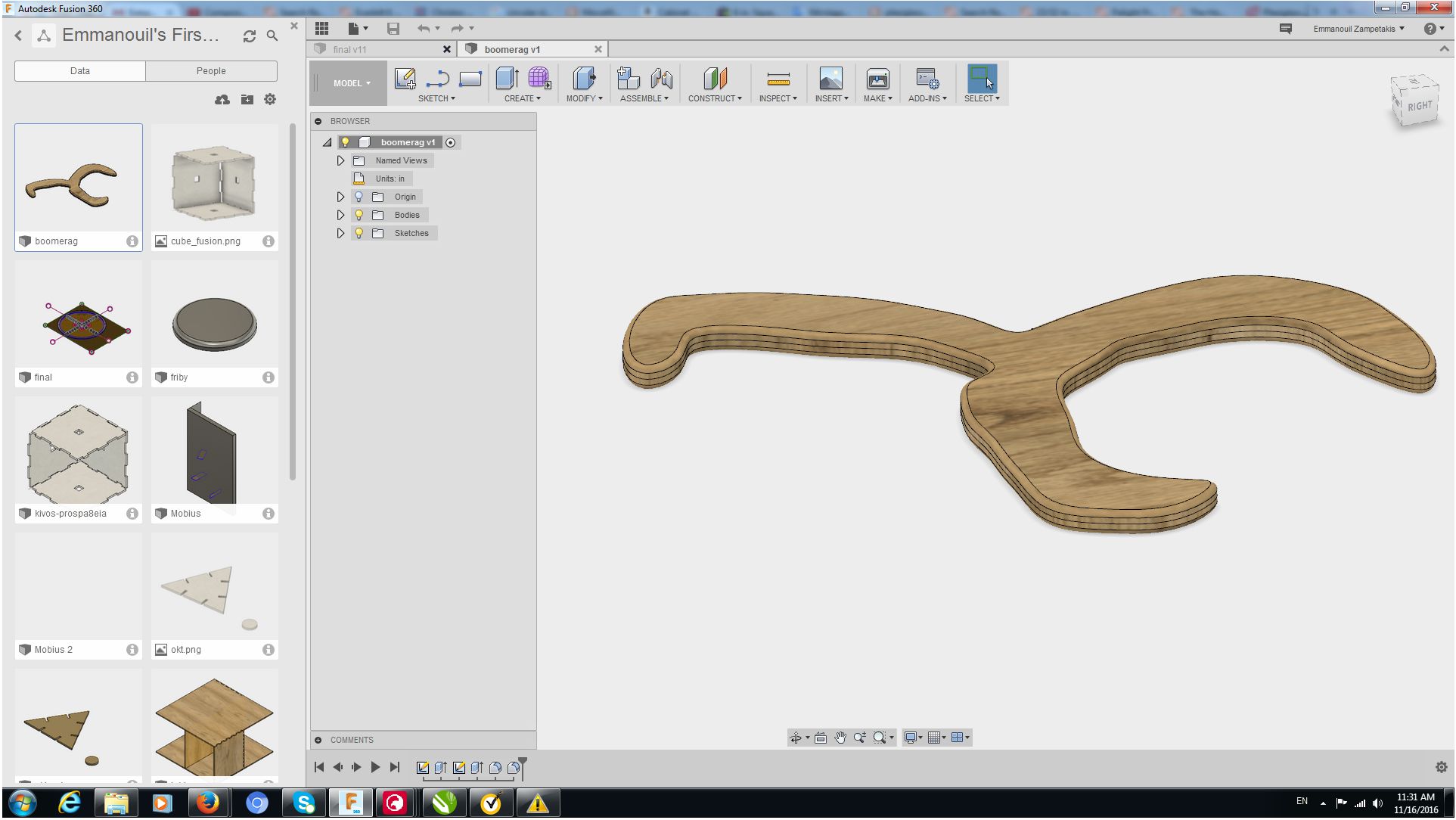The height and width of the screenshot is (820, 1456).
Task: Open the data panel grid icon
Action: coord(322,29)
